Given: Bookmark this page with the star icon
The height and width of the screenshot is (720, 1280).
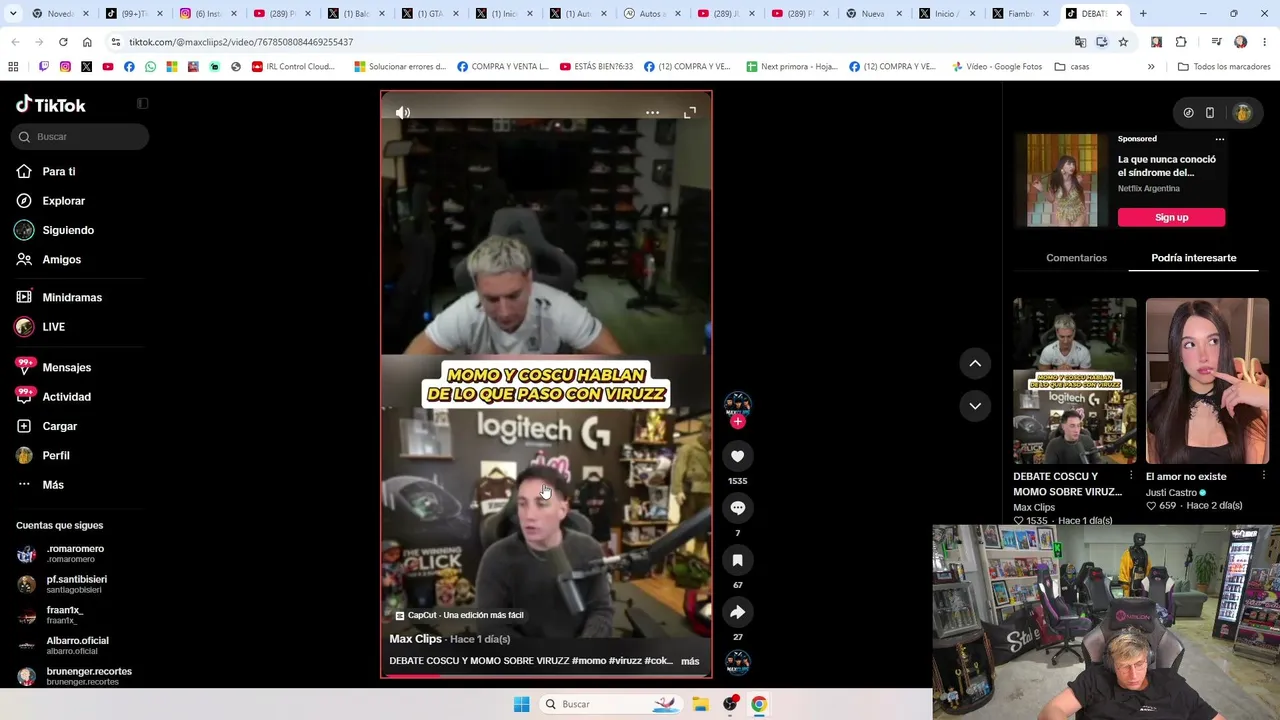Looking at the screenshot, I should pyautogui.click(x=1123, y=42).
